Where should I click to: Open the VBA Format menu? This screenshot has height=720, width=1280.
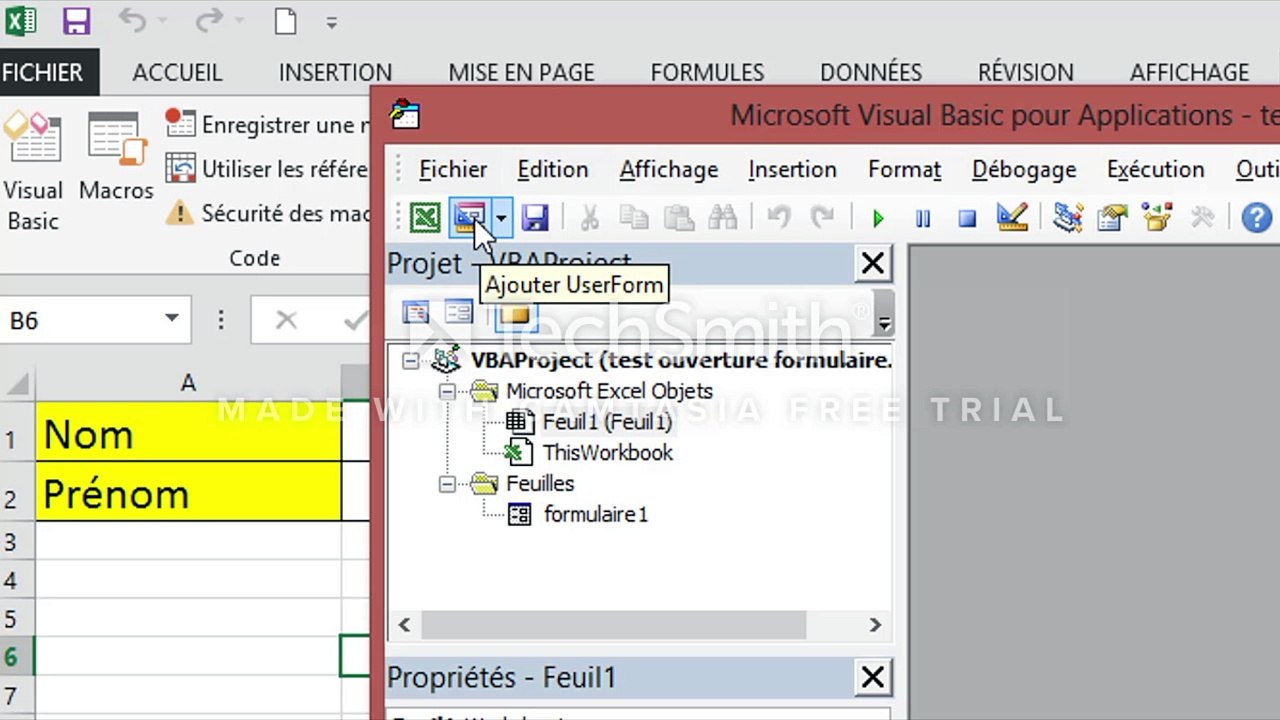pos(905,170)
